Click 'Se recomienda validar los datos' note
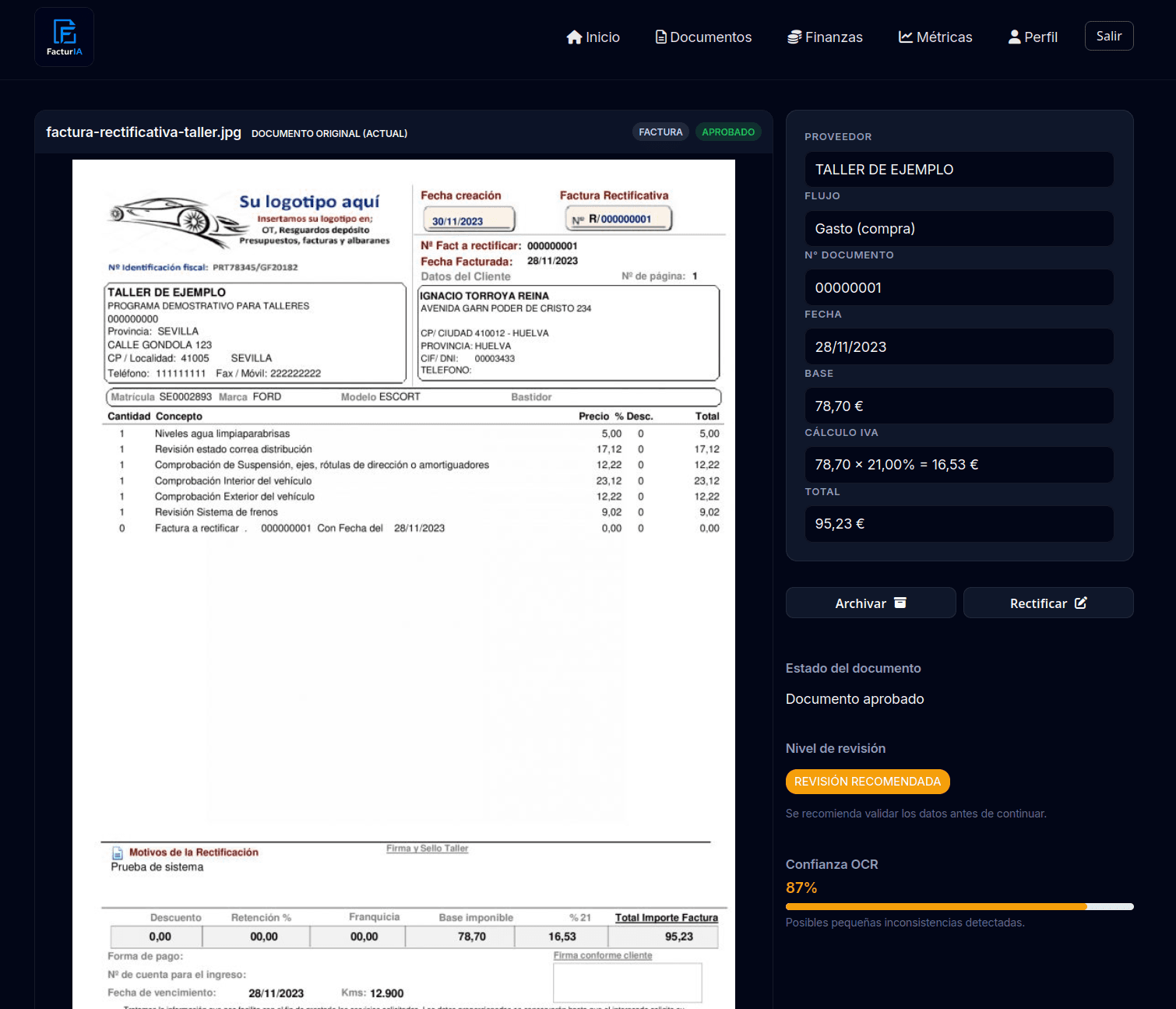 [x=916, y=814]
